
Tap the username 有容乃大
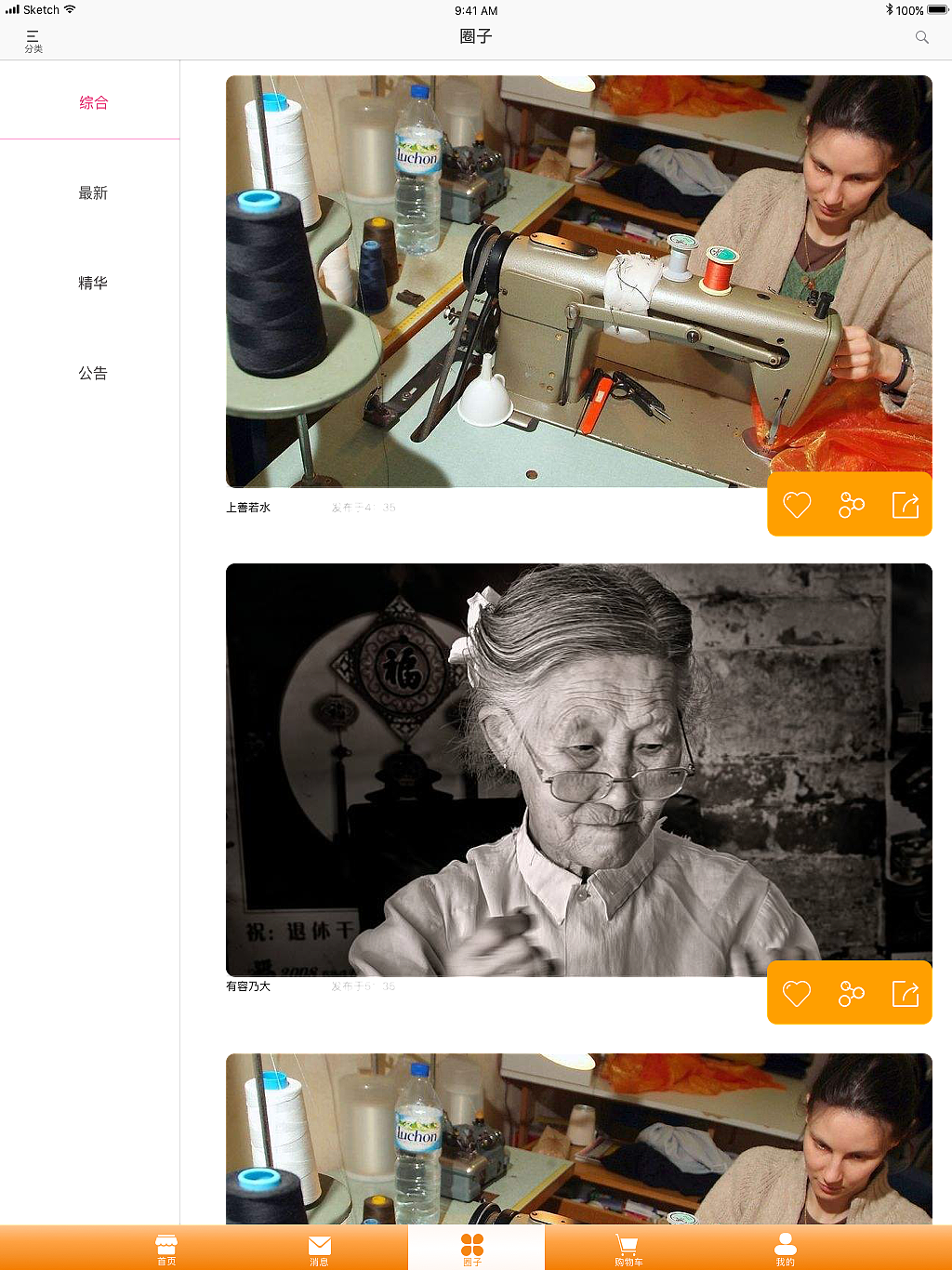click(248, 986)
